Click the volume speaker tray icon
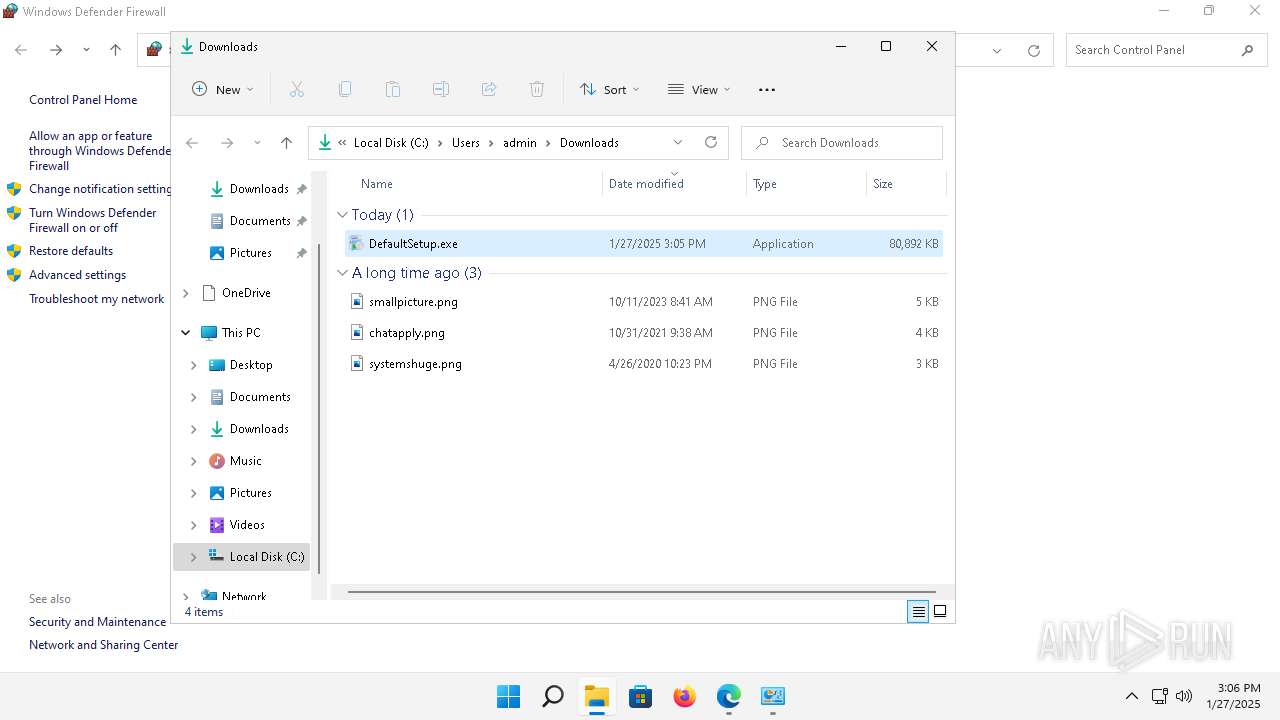 (x=1184, y=696)
